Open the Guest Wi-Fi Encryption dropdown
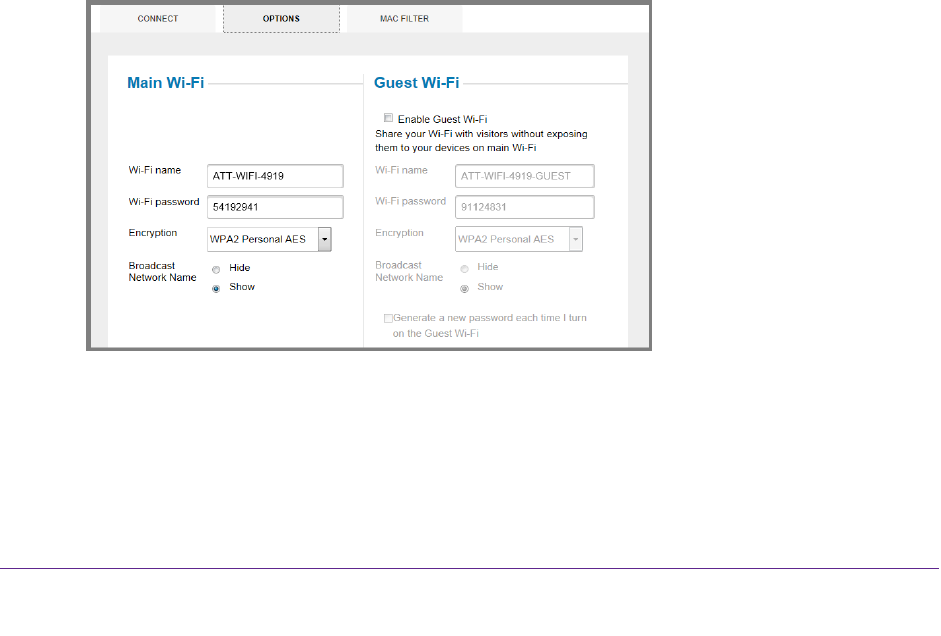 [x=519, y=239]
